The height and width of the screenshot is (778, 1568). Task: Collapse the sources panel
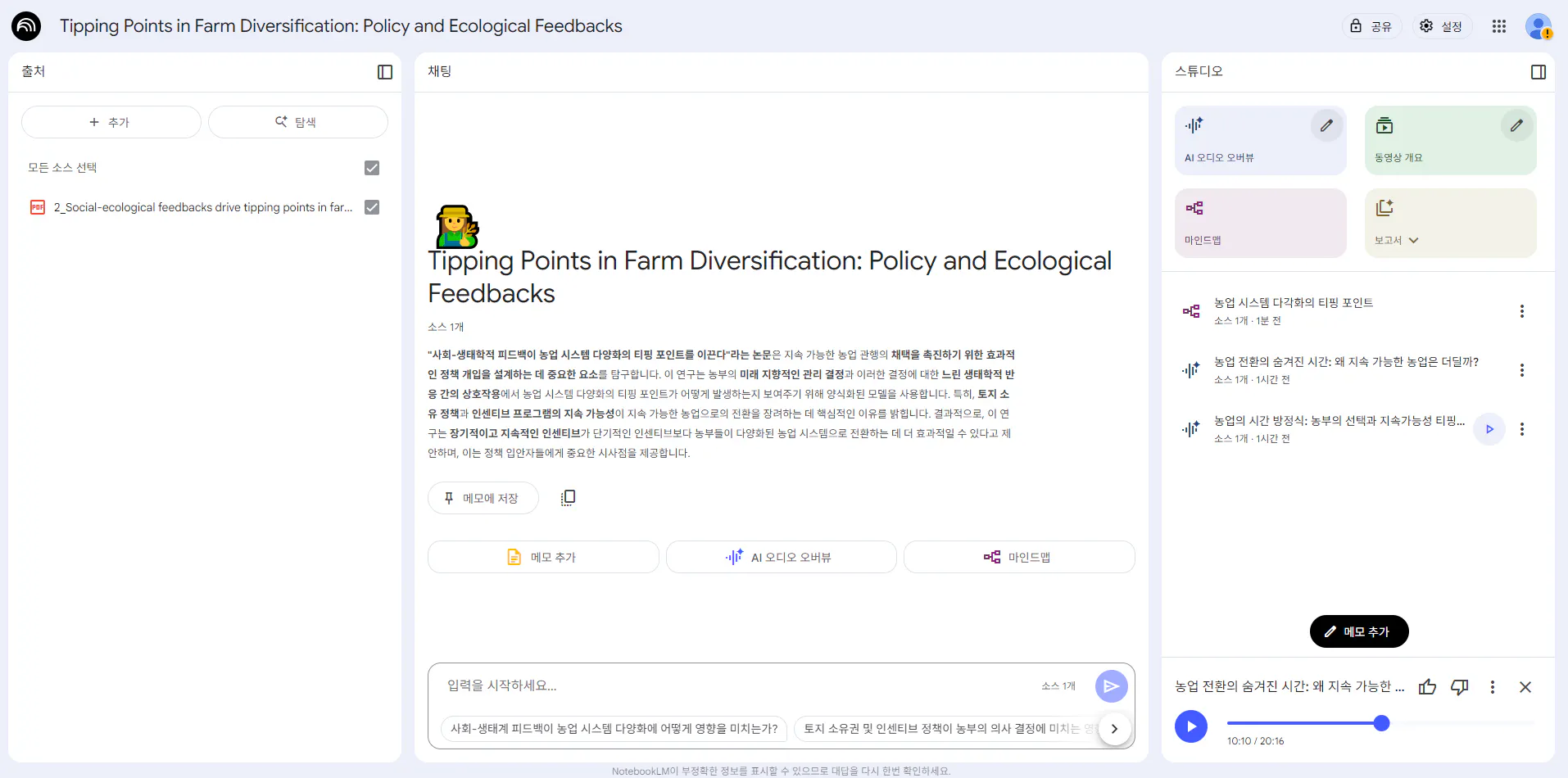(385, 72)
